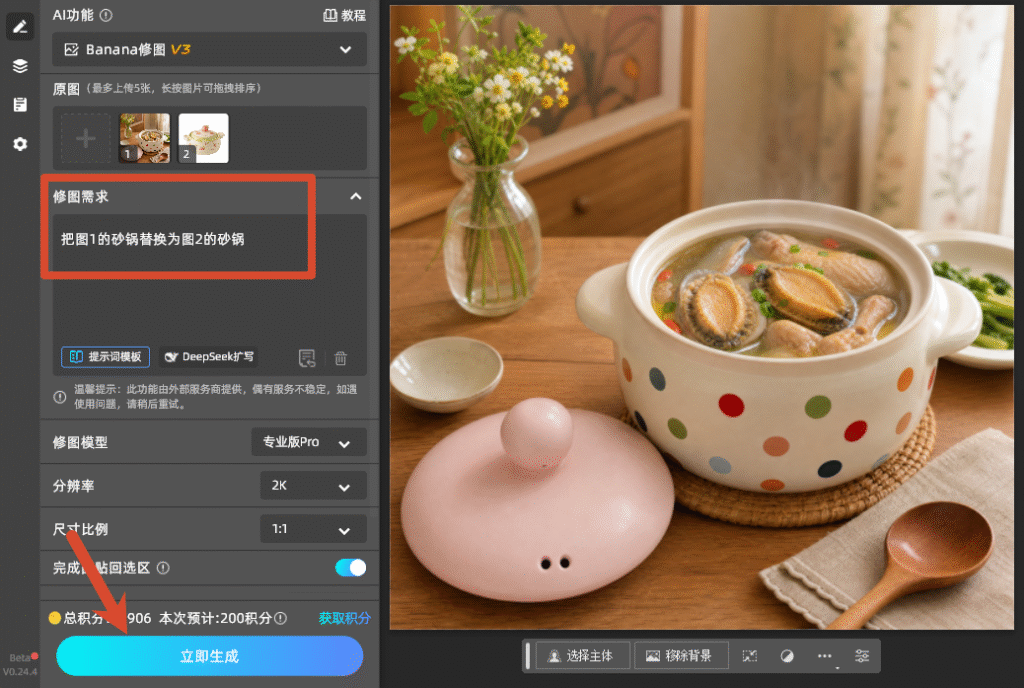Click the '分辨率' label text
Viewport: 1024px width, 688px height.
[x=73, y=486]
